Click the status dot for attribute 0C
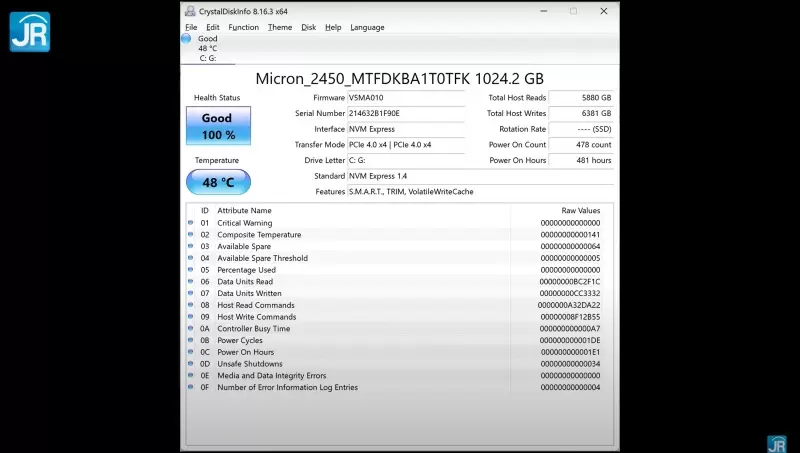800x453 pixels. pyautogui.click(x=191, y=351)
